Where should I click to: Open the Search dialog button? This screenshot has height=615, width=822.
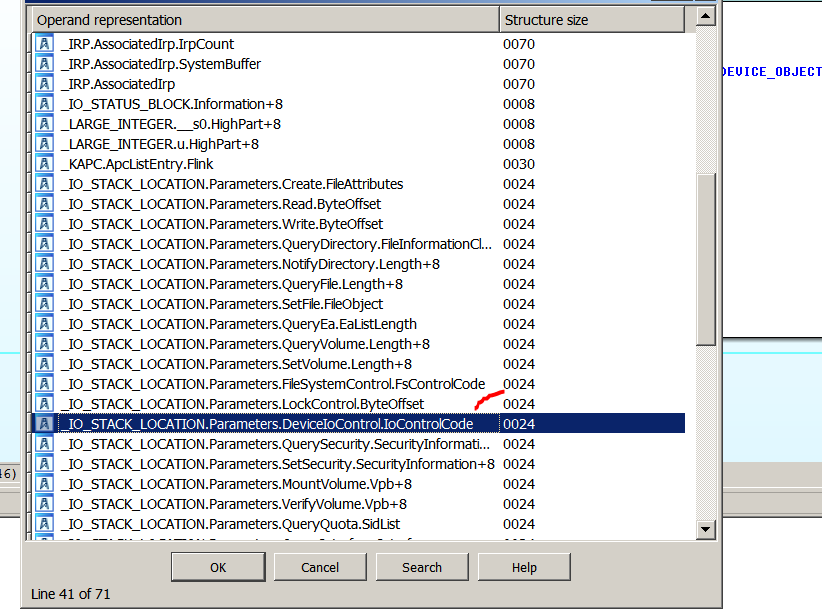coord(422,567)
